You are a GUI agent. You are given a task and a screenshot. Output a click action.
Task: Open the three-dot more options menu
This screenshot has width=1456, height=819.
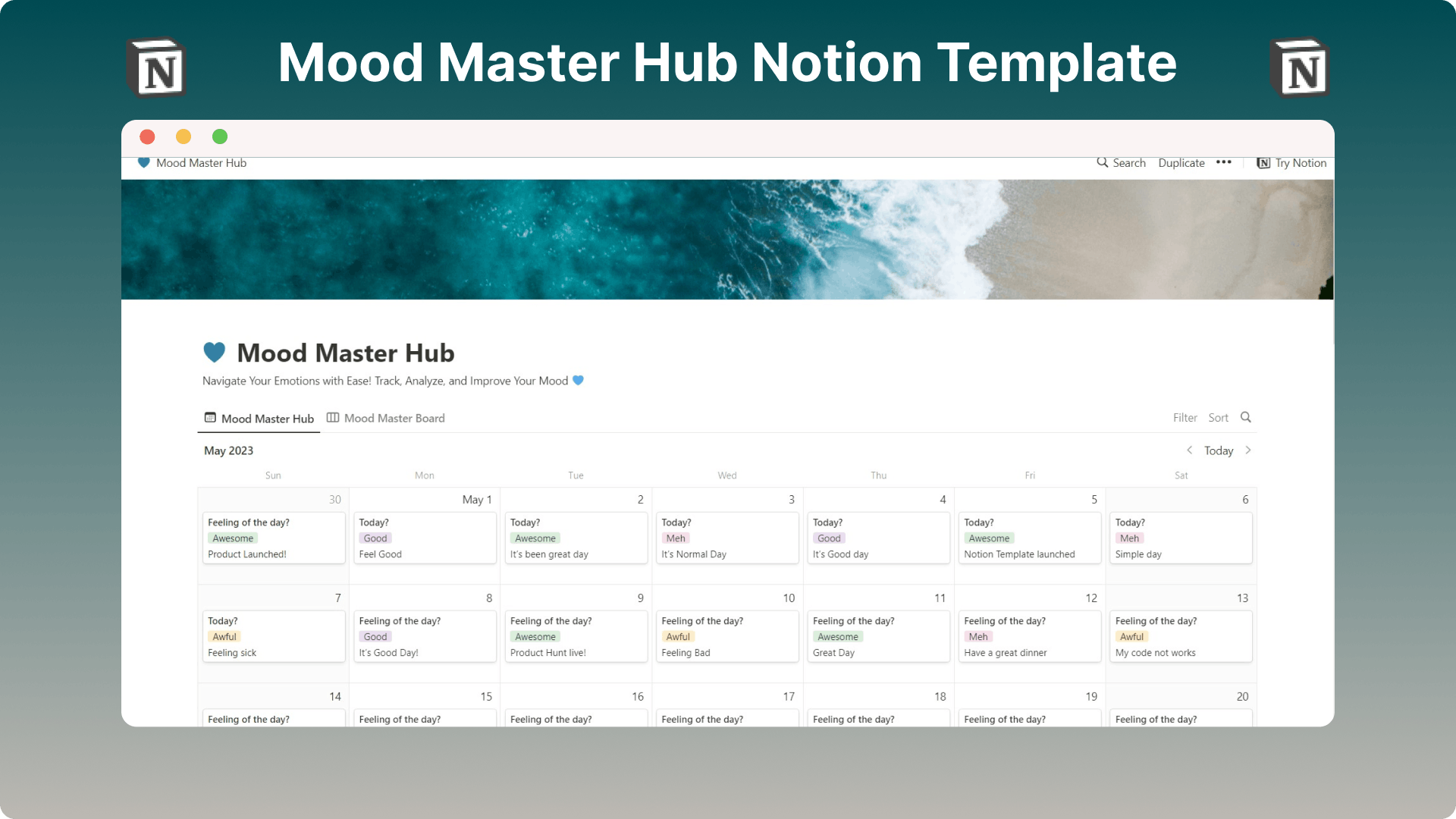click(x=1223, y=162)
